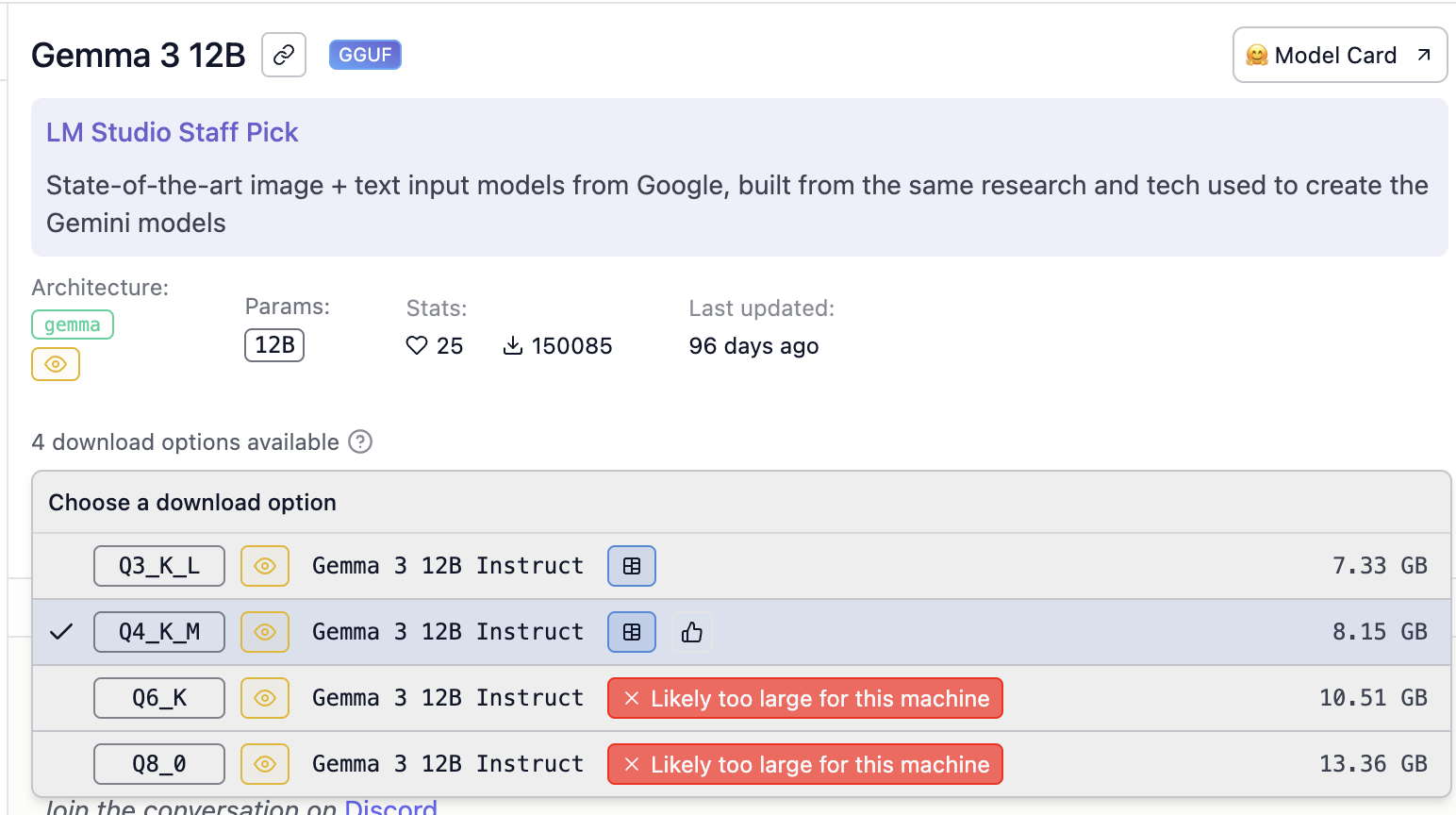This screenshot has height=815, width=1456.
Task: Click the thumbs-up recommended icon for Q4_K_M
Action: tap(692, 632)
